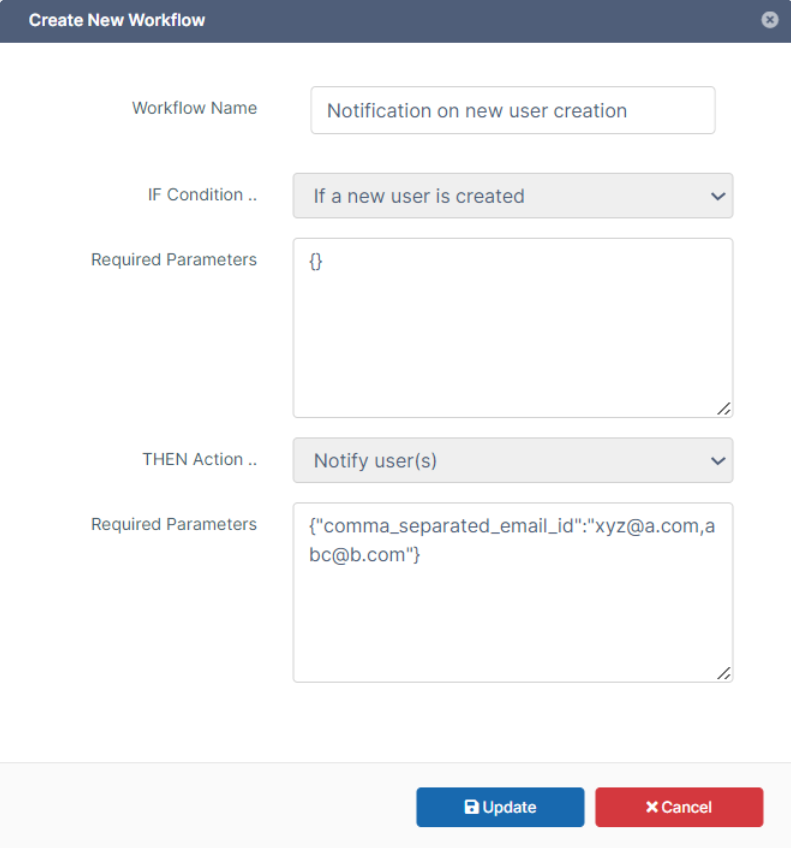Click the resize grip of the first parameters box
The image size is (791, 848).
pos(724,408)
